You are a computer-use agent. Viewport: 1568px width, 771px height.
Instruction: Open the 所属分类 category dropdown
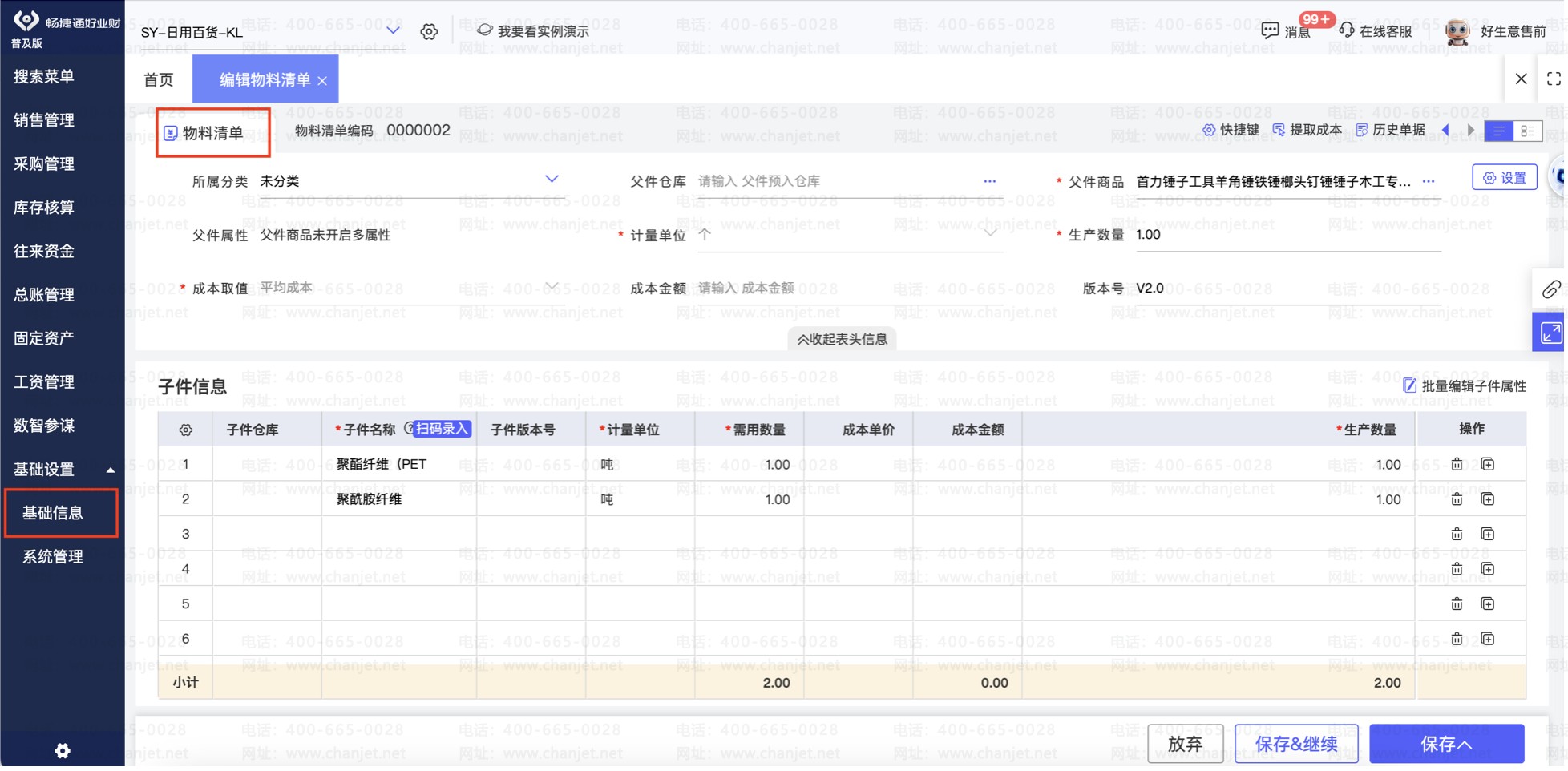coord(552,180)
